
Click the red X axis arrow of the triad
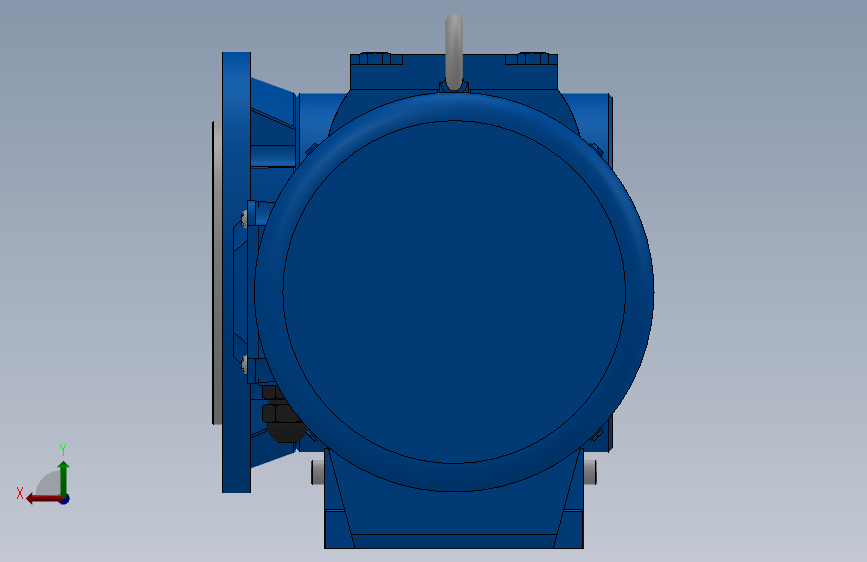(x=43, y=499)
